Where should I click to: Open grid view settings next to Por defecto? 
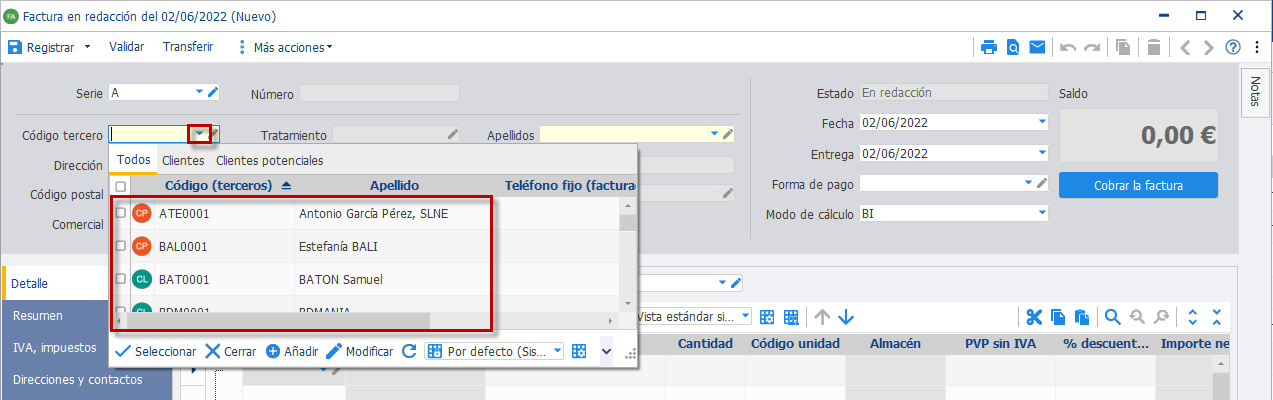(x=578, y=351)
